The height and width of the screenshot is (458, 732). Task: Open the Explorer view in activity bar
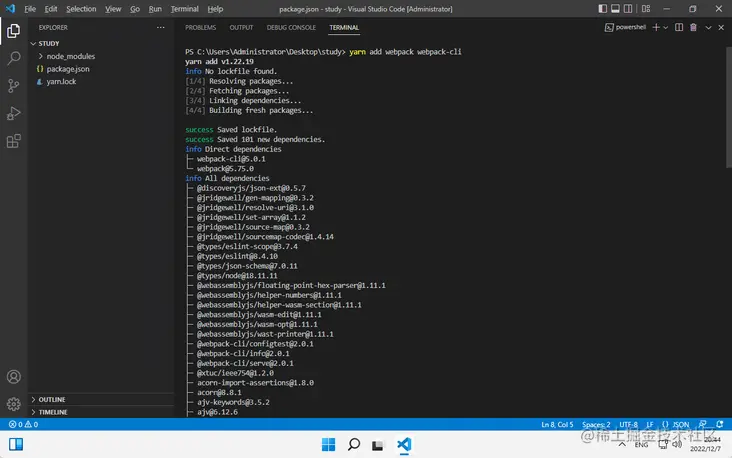click(14, 31)
